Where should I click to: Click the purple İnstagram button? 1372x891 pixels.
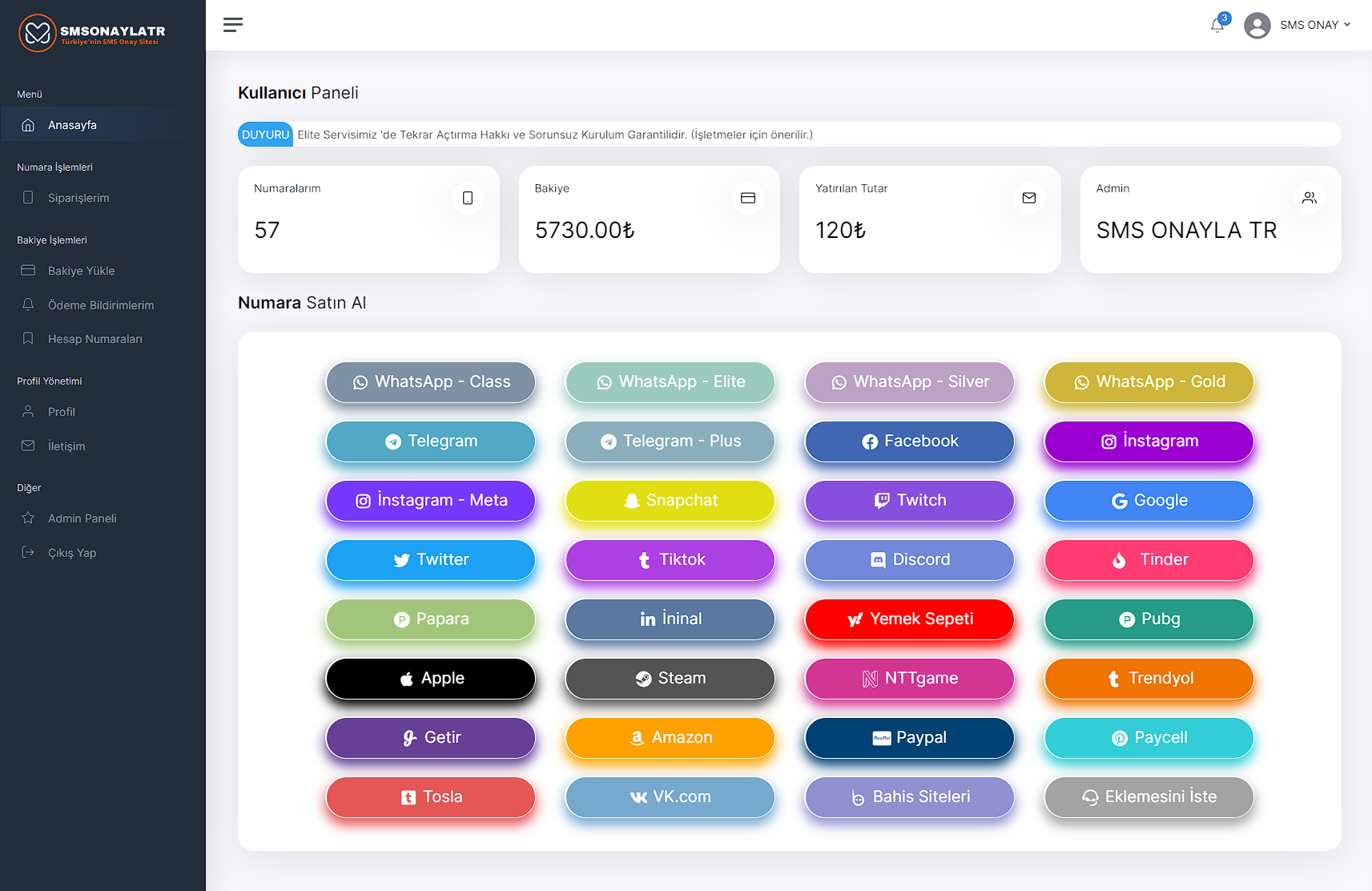click(1149, 441)
